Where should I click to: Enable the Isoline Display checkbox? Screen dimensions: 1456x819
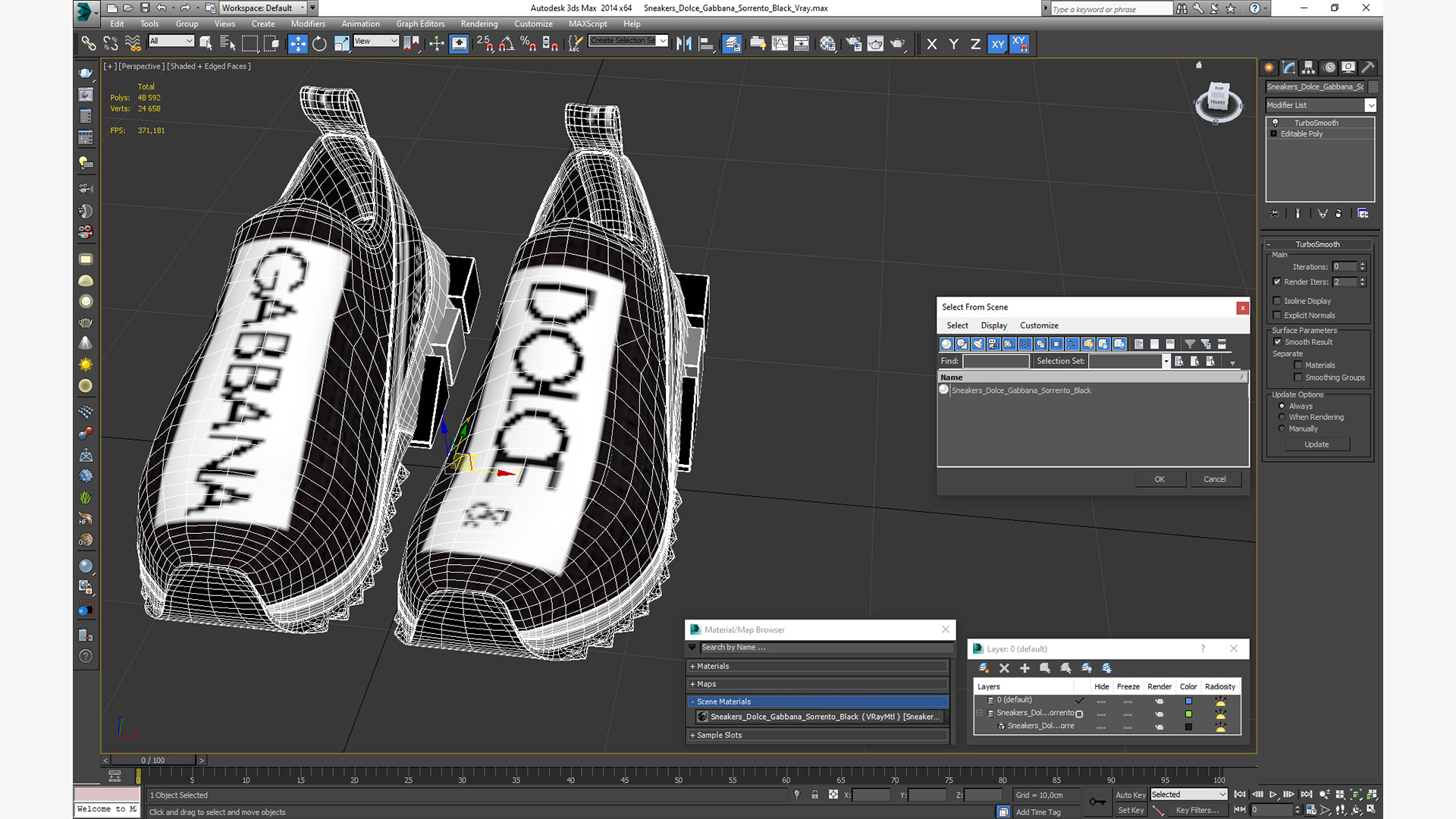(x=1277, y=301)
